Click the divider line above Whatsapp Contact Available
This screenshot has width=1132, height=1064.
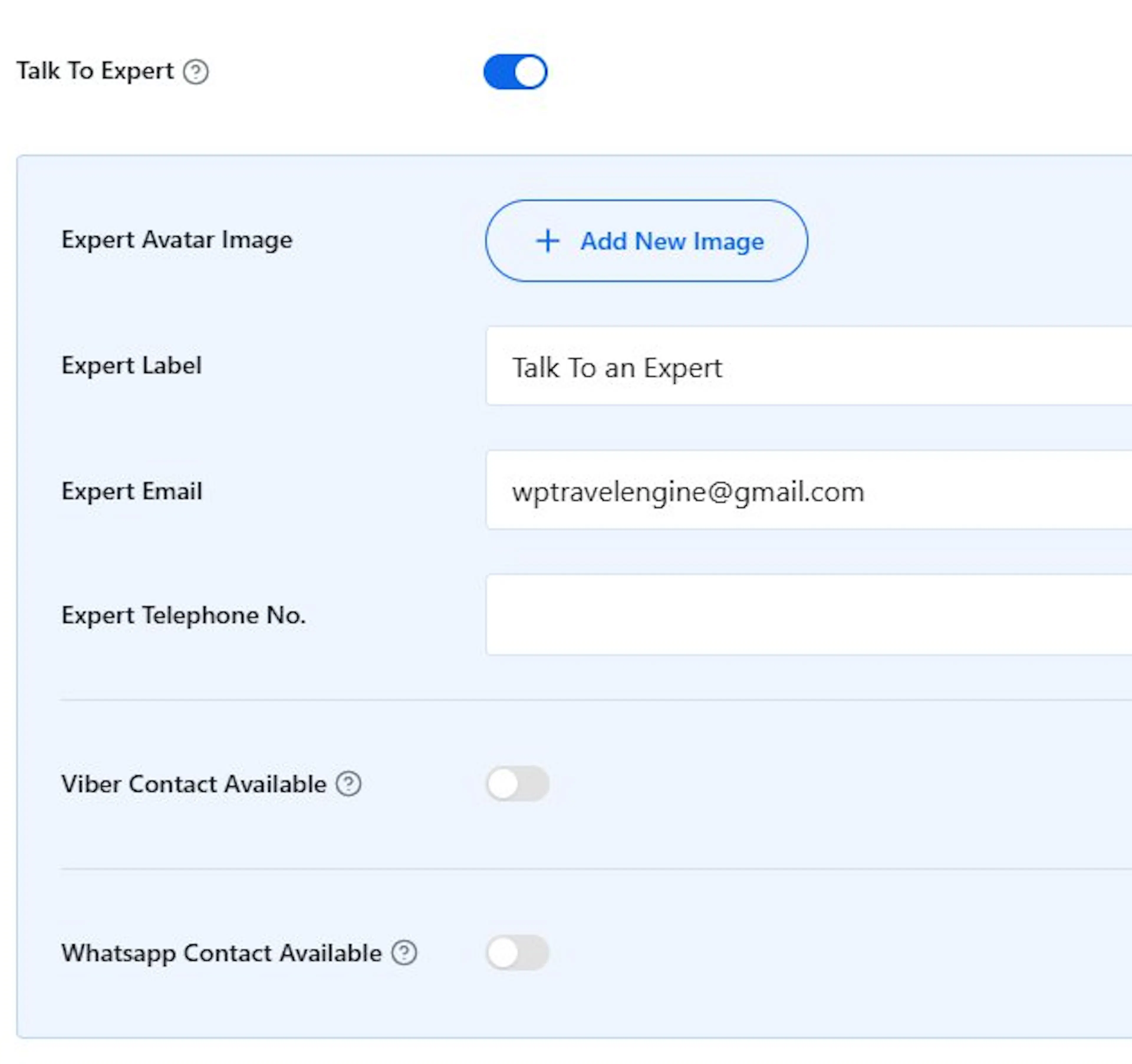click(x=596, y=869)
